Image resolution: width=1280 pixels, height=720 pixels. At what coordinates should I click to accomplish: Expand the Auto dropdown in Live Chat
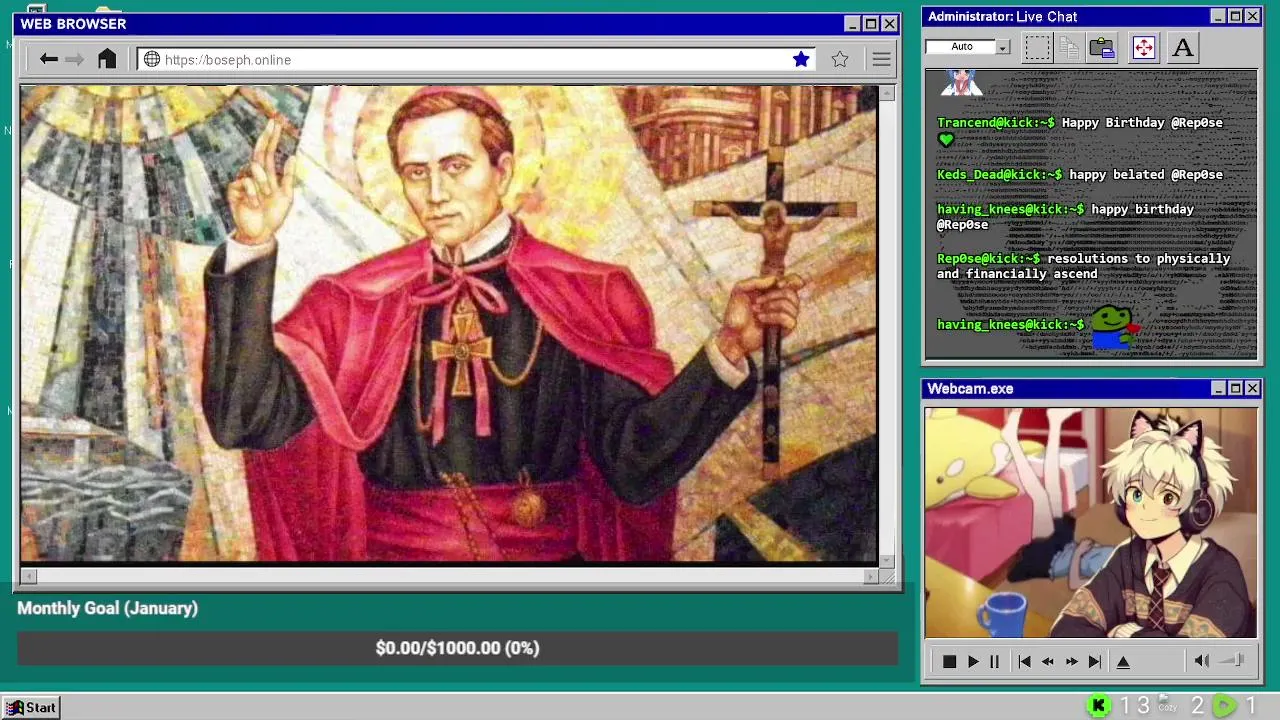coord(1002,47)
